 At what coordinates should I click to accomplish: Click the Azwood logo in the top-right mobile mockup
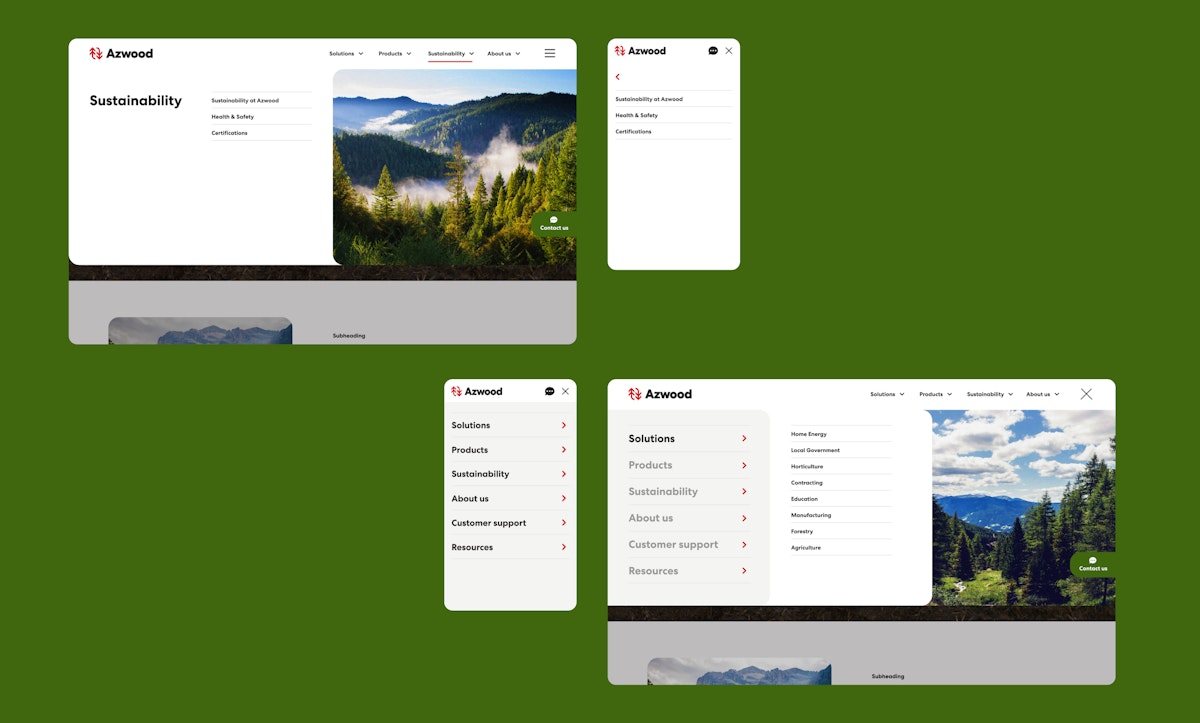640,51
